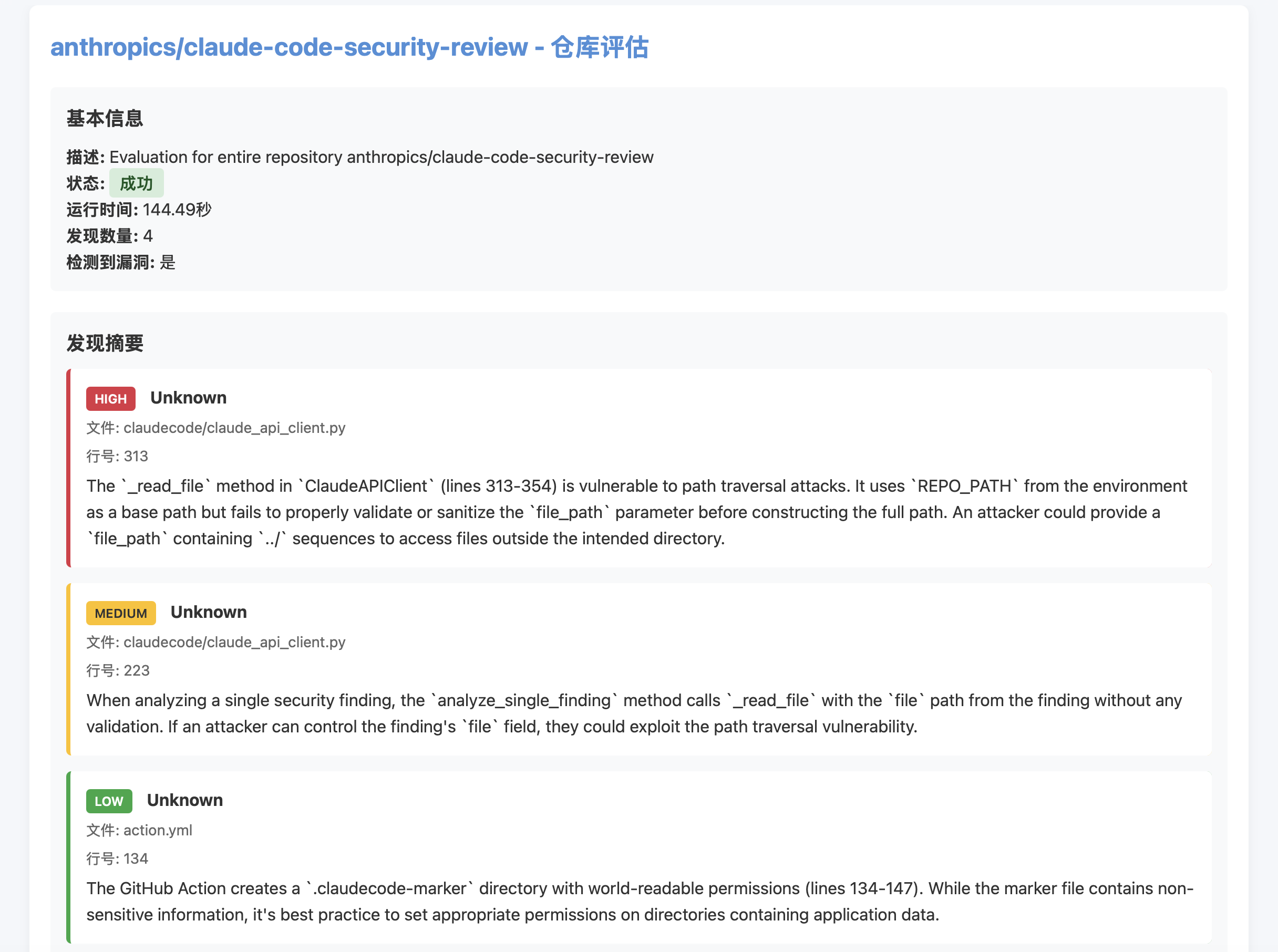Click line number 223 in MEDIUM finding
This screenshot has height=952, width=1278.
[137, 670]
